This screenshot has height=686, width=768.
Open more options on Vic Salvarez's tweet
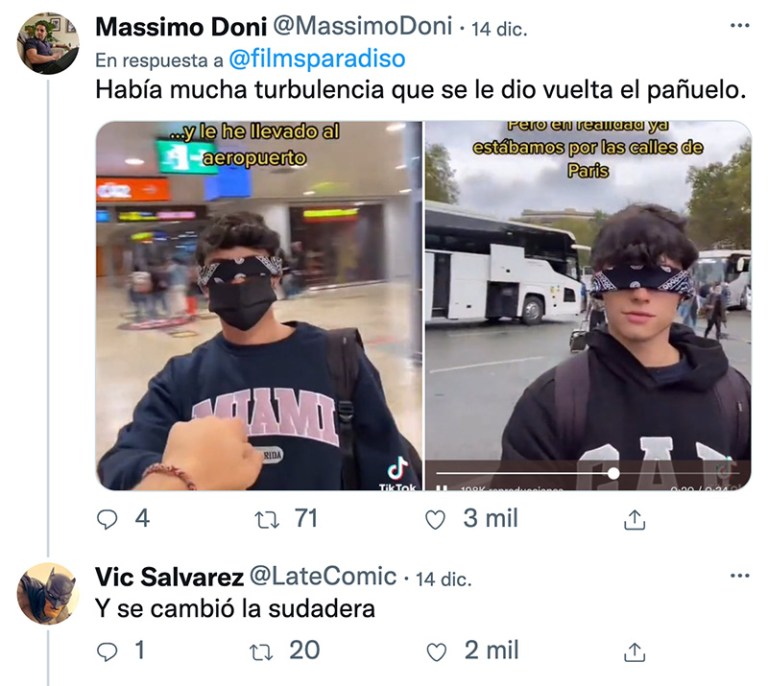click(740, 576)
